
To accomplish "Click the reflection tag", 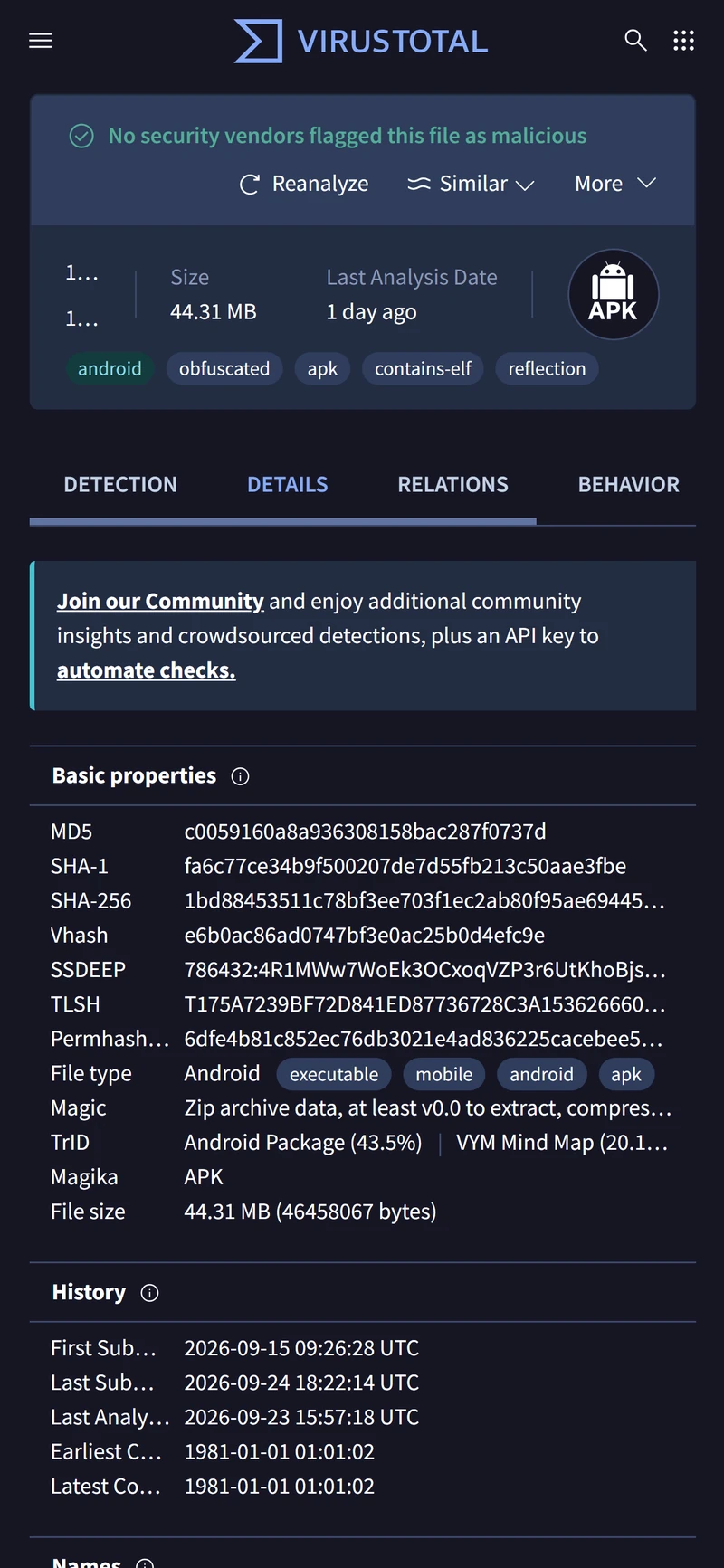I will click(x=547, y=369).
